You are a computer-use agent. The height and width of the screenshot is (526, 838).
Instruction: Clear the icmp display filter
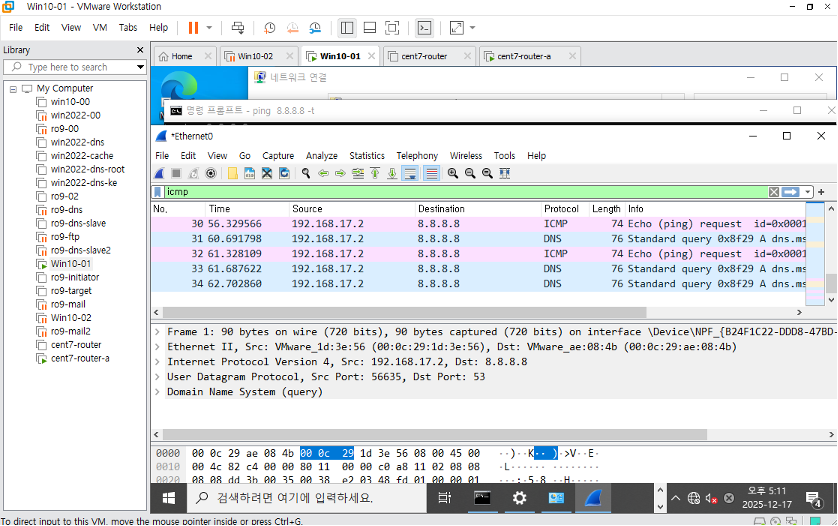[774, 192]
